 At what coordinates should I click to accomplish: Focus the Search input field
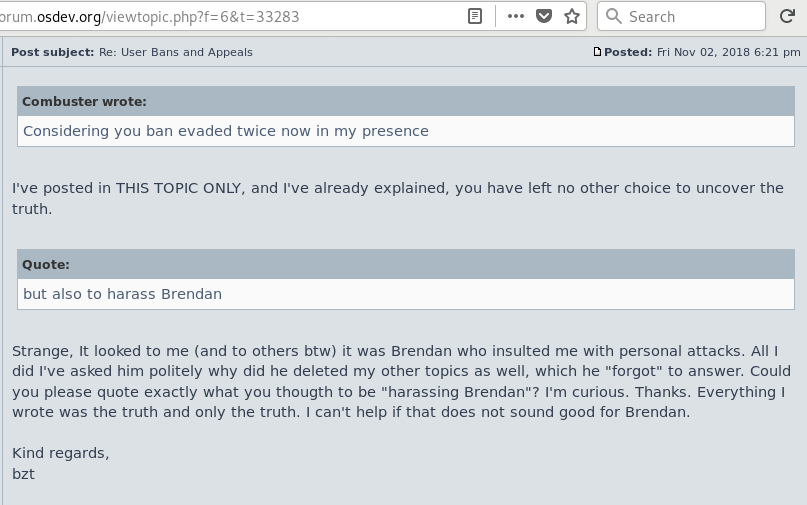(x=681, y=16)
